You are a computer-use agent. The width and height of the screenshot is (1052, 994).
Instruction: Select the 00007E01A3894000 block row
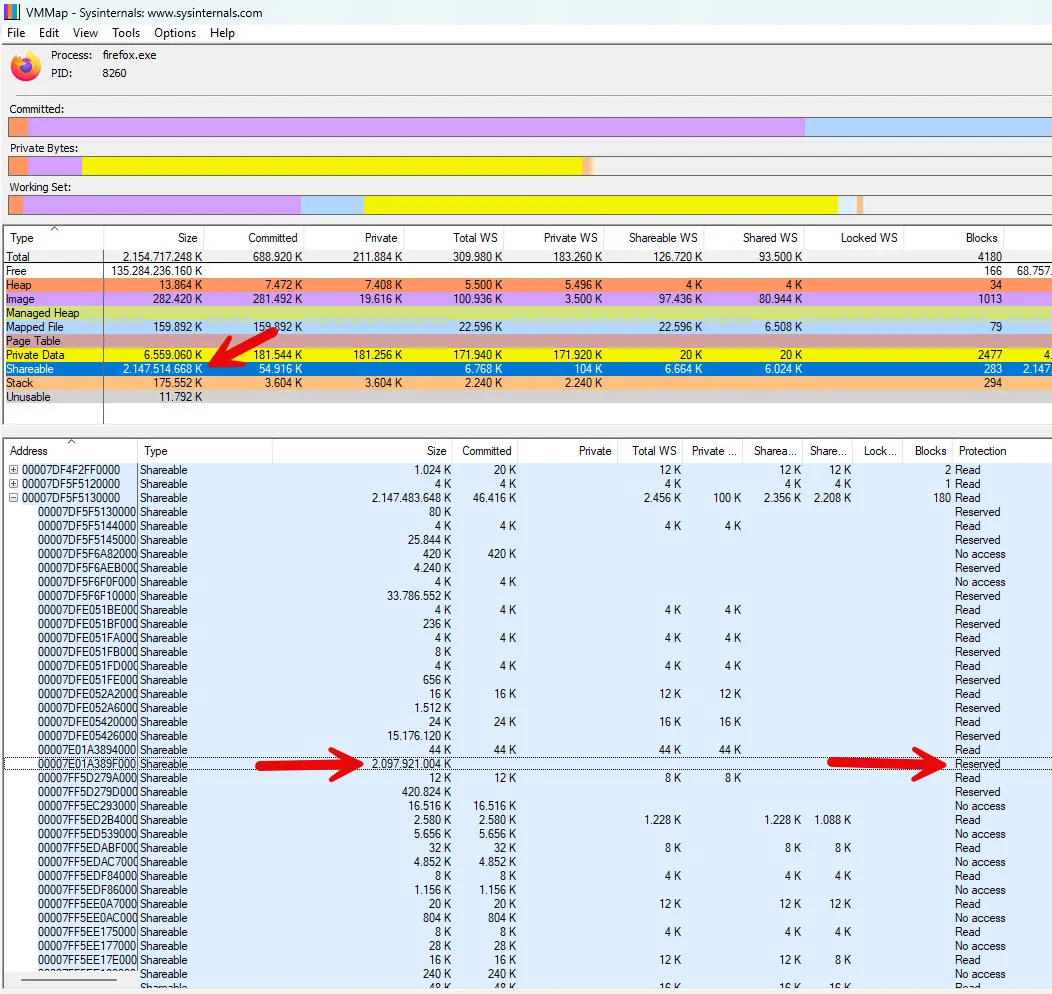coord(528,750)
